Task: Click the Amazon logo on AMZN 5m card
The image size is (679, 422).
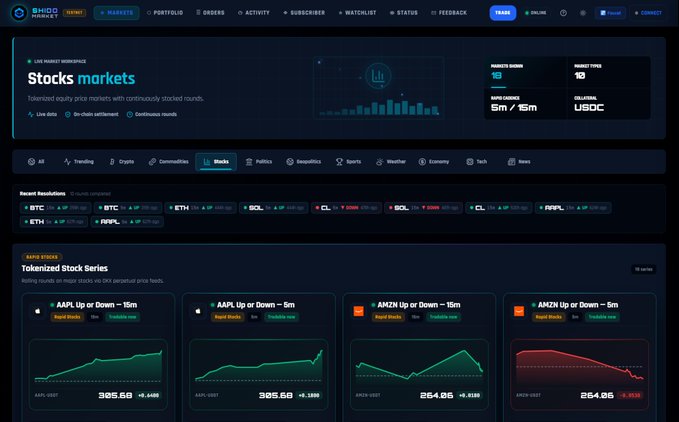Action: (519, 311)
